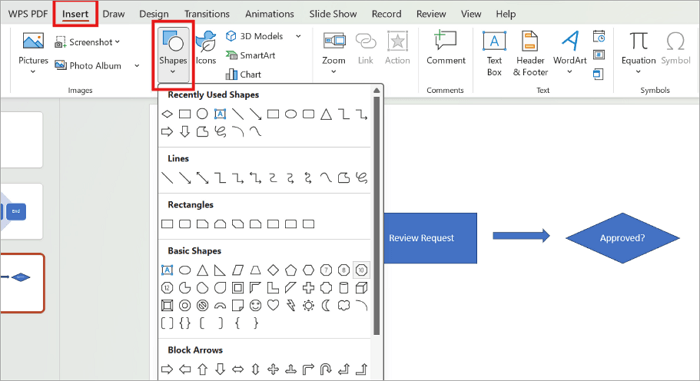Choose the circle in Recently Used Shapes

tap(202, 114)
